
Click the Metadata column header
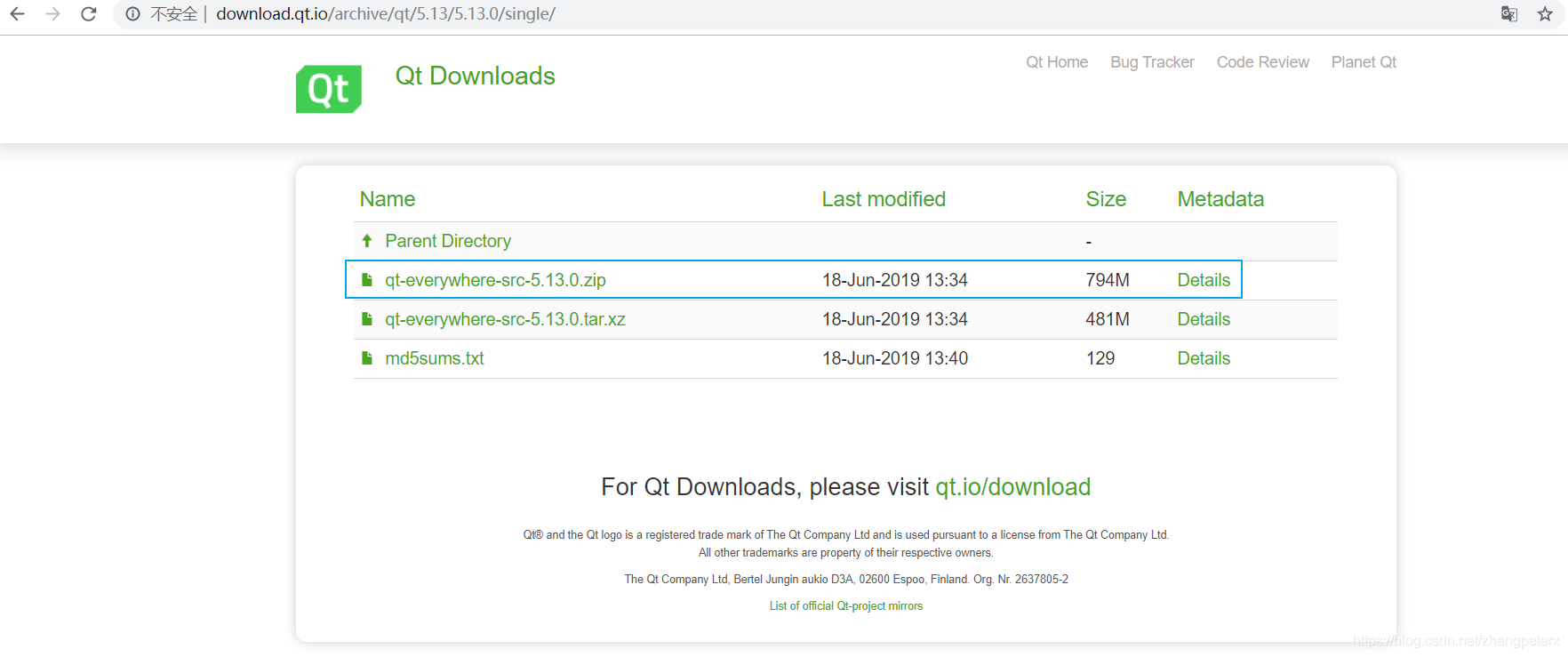[x=1220, y=199]
